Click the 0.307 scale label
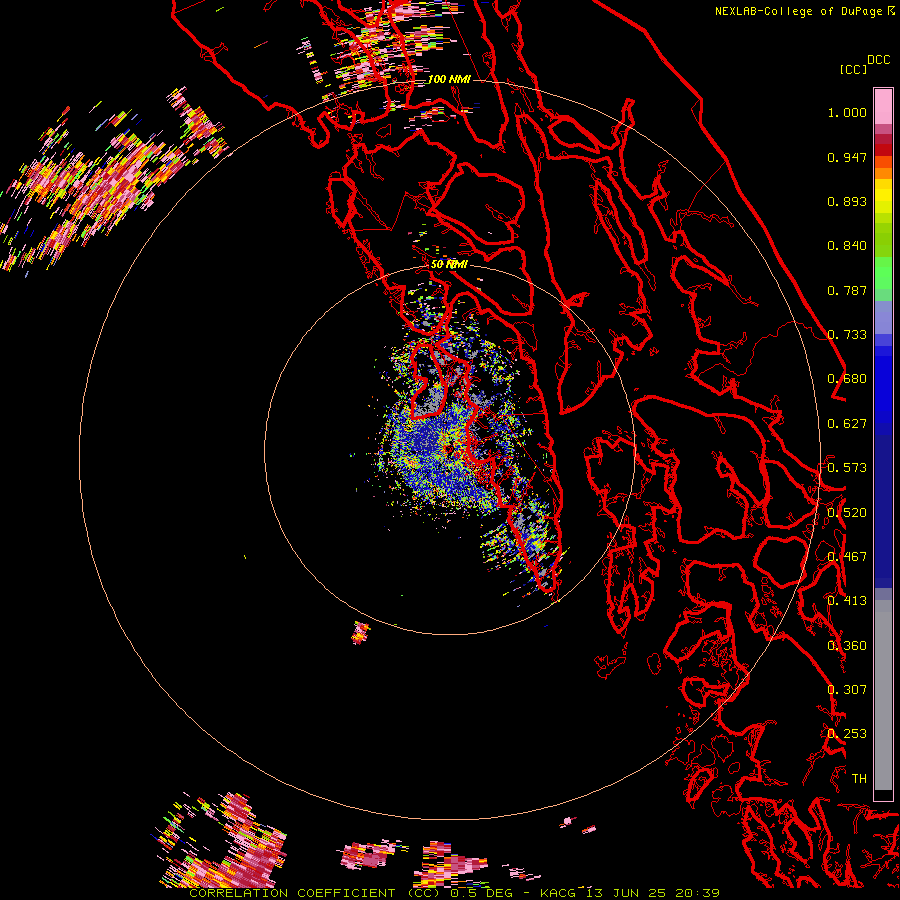 pyautogui.click(x=847, y=690)
